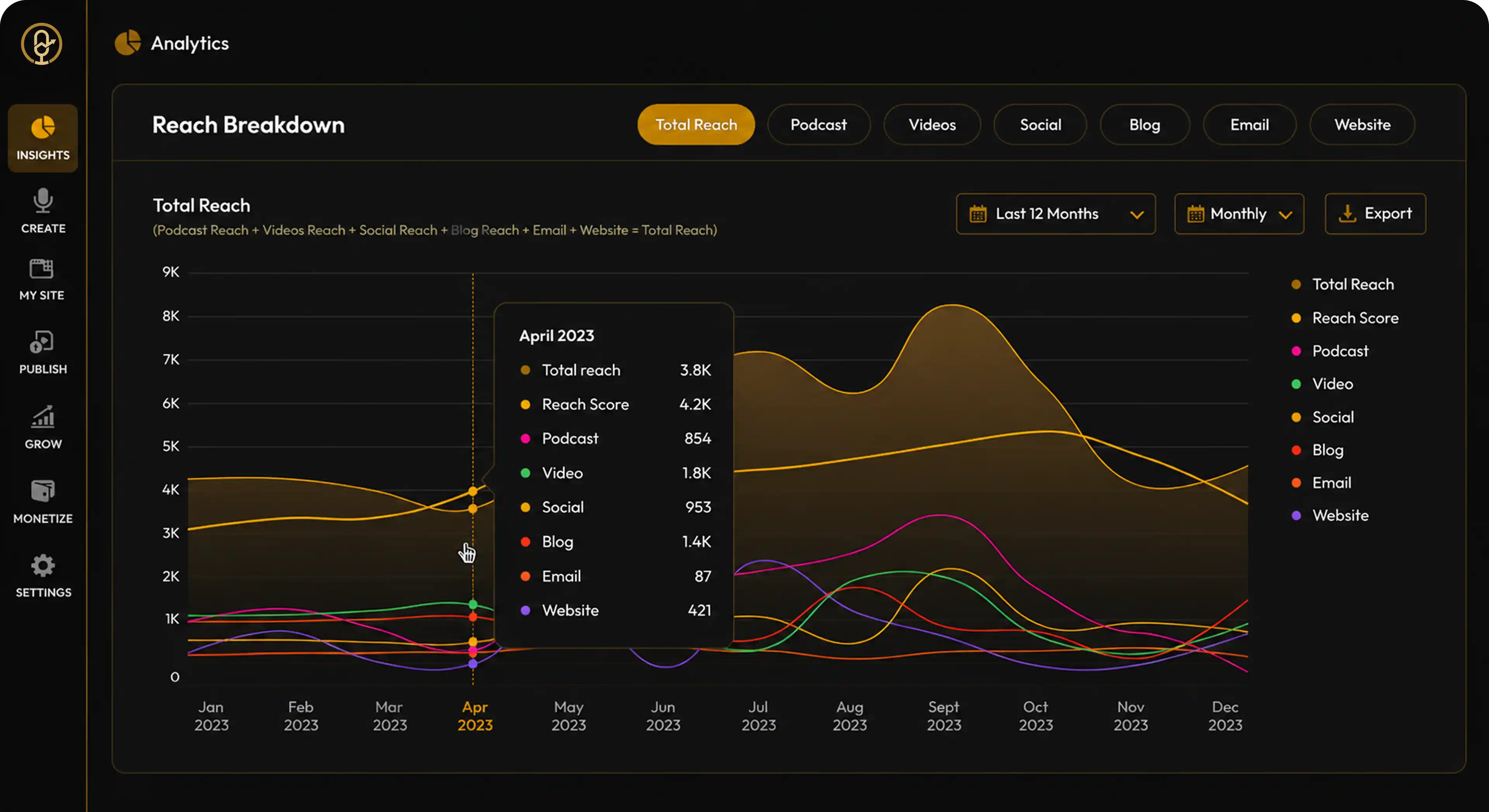Viewport: 1489px width, 812px height.
Task: Click the Dec 2023 axis label
Action: pos(1225,716)
